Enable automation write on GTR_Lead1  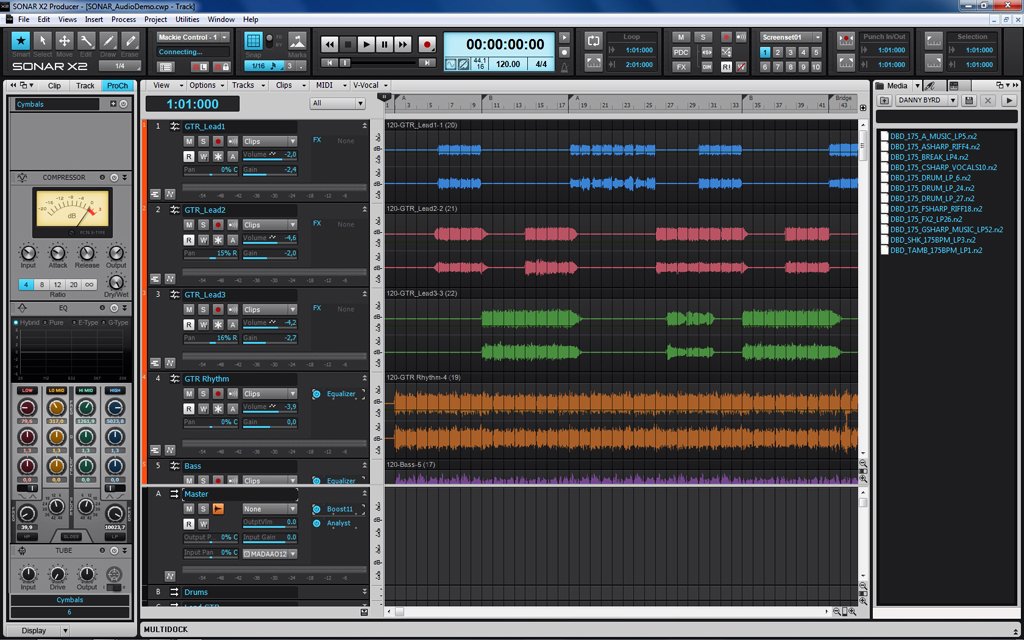click(203, 156)
